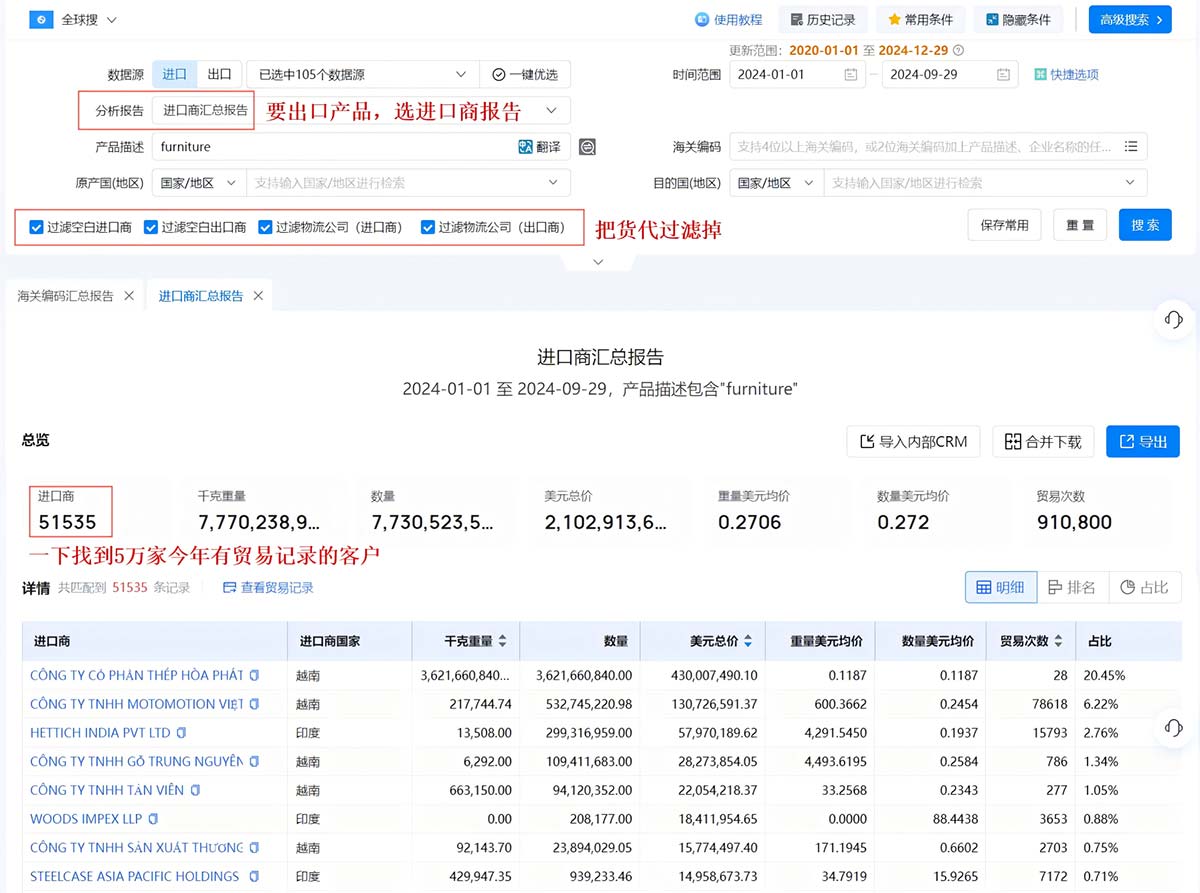Click 高级搜索 advanced search button
This screenshot has width=1200, height=893.
pos(1130,19)
